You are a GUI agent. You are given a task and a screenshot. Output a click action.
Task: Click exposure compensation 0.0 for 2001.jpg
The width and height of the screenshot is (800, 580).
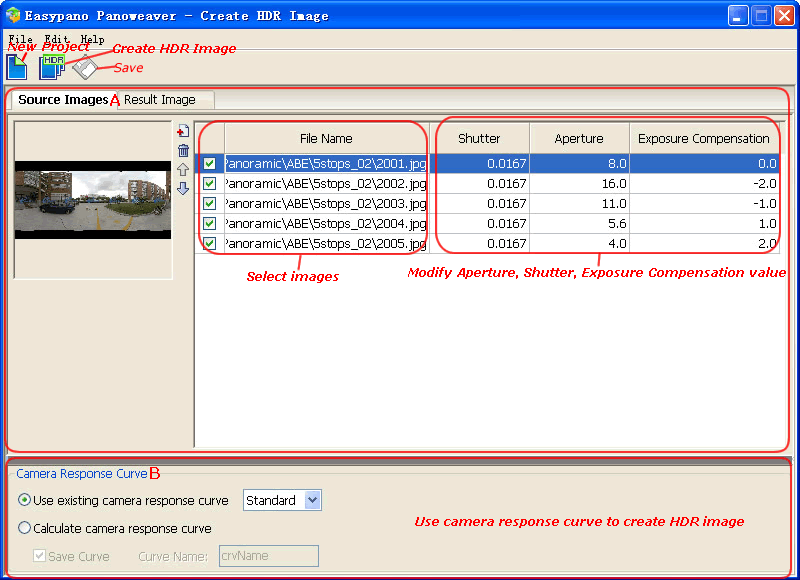[x=704, y=163]
